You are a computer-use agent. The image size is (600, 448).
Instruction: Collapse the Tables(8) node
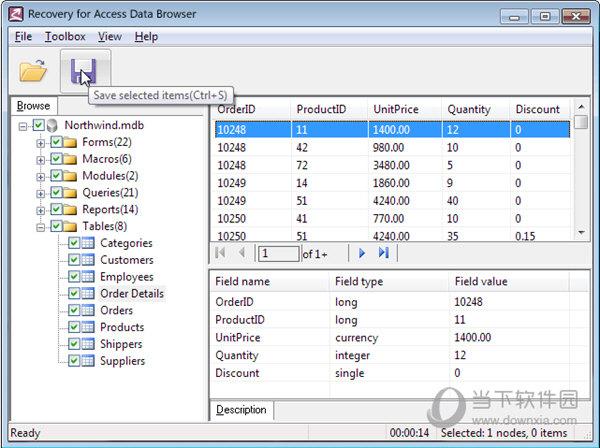click(x=41, y=228)
